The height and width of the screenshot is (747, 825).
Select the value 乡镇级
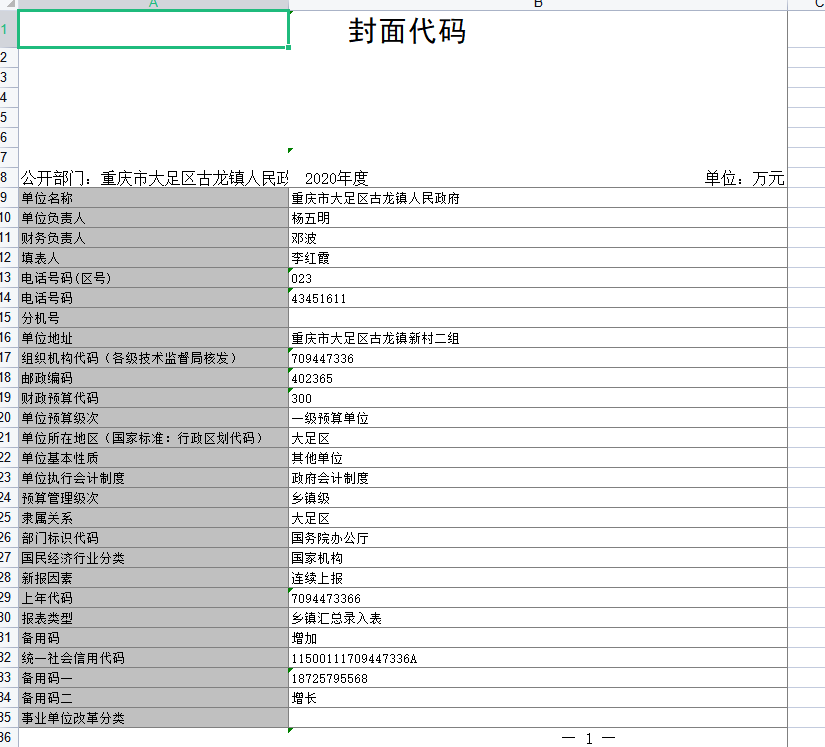(x=538, y=498)
